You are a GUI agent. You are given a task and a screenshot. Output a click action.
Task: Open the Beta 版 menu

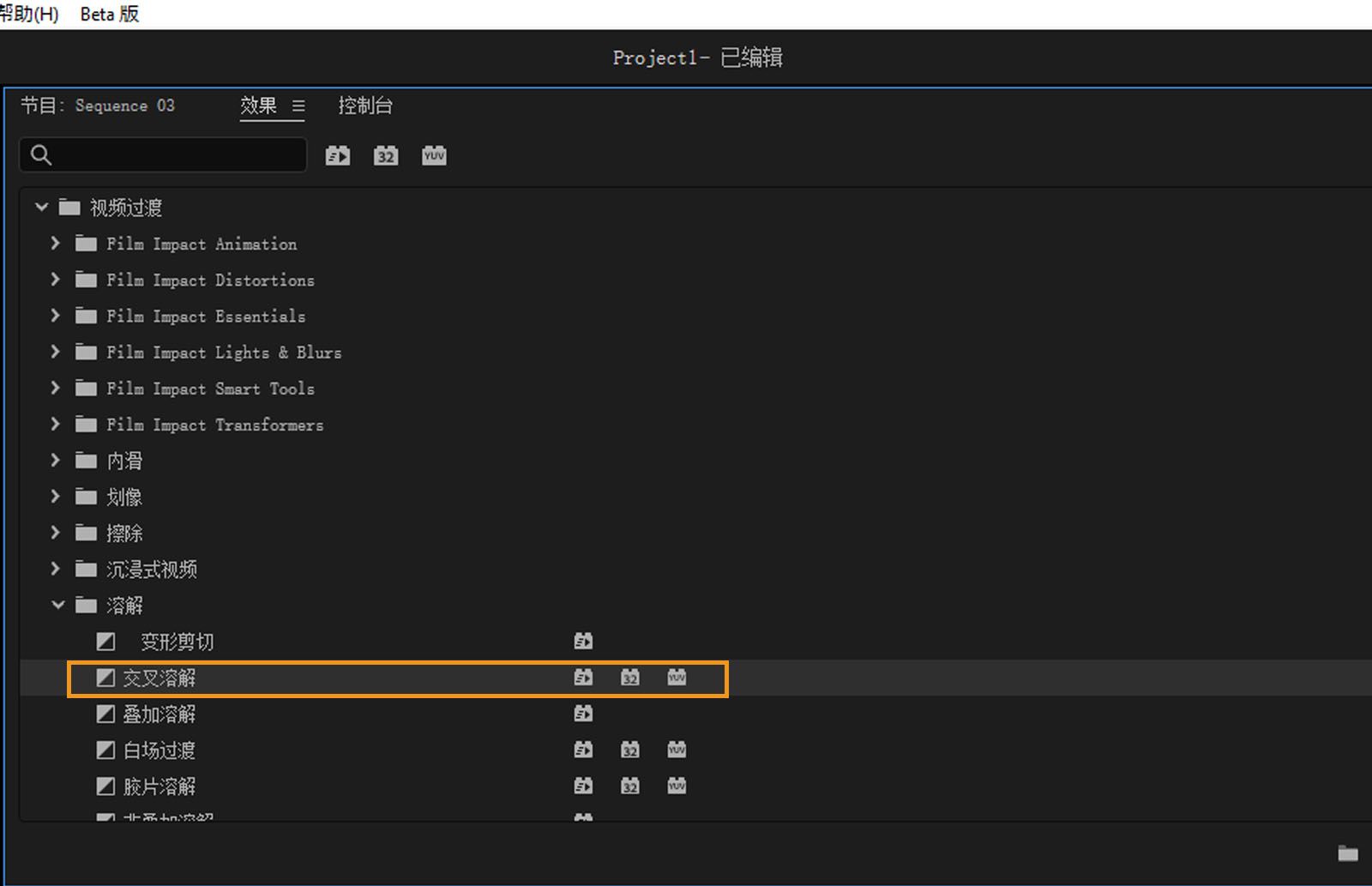(110, 14)
